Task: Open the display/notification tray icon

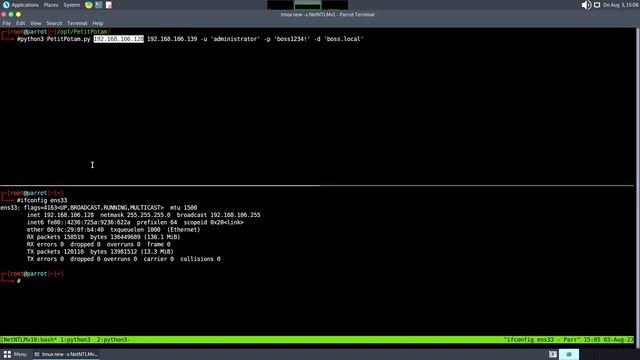Action: coord(597,5)
